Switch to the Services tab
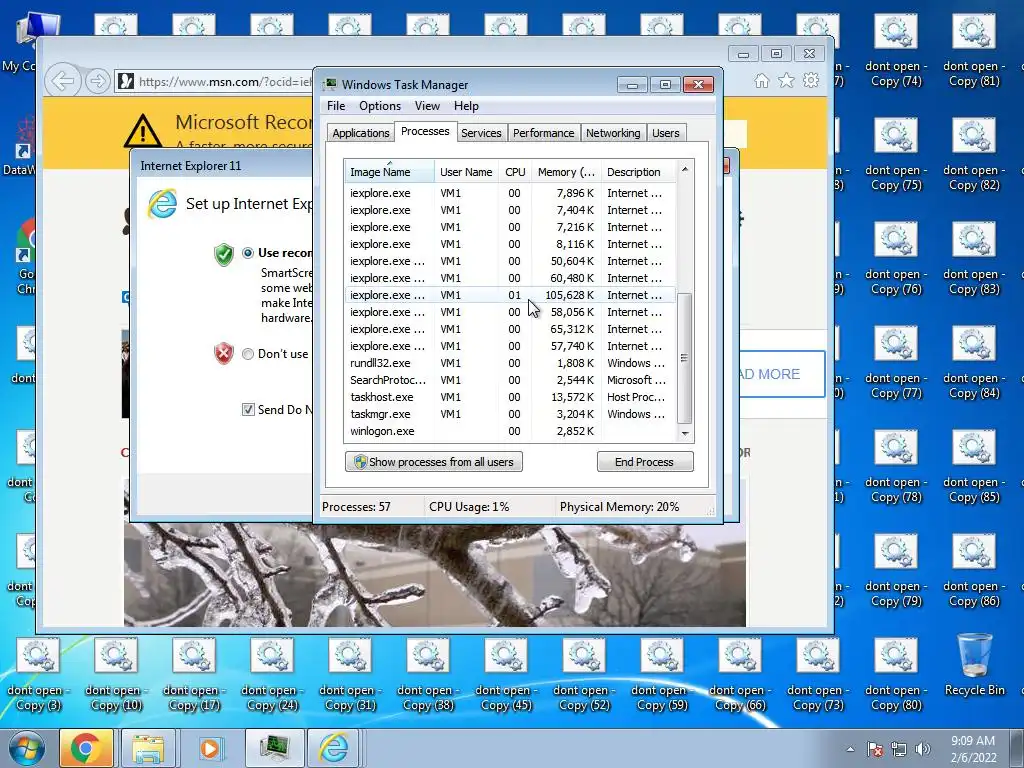The width and height of the screenshot is (1024, 768). click(481, 133)
